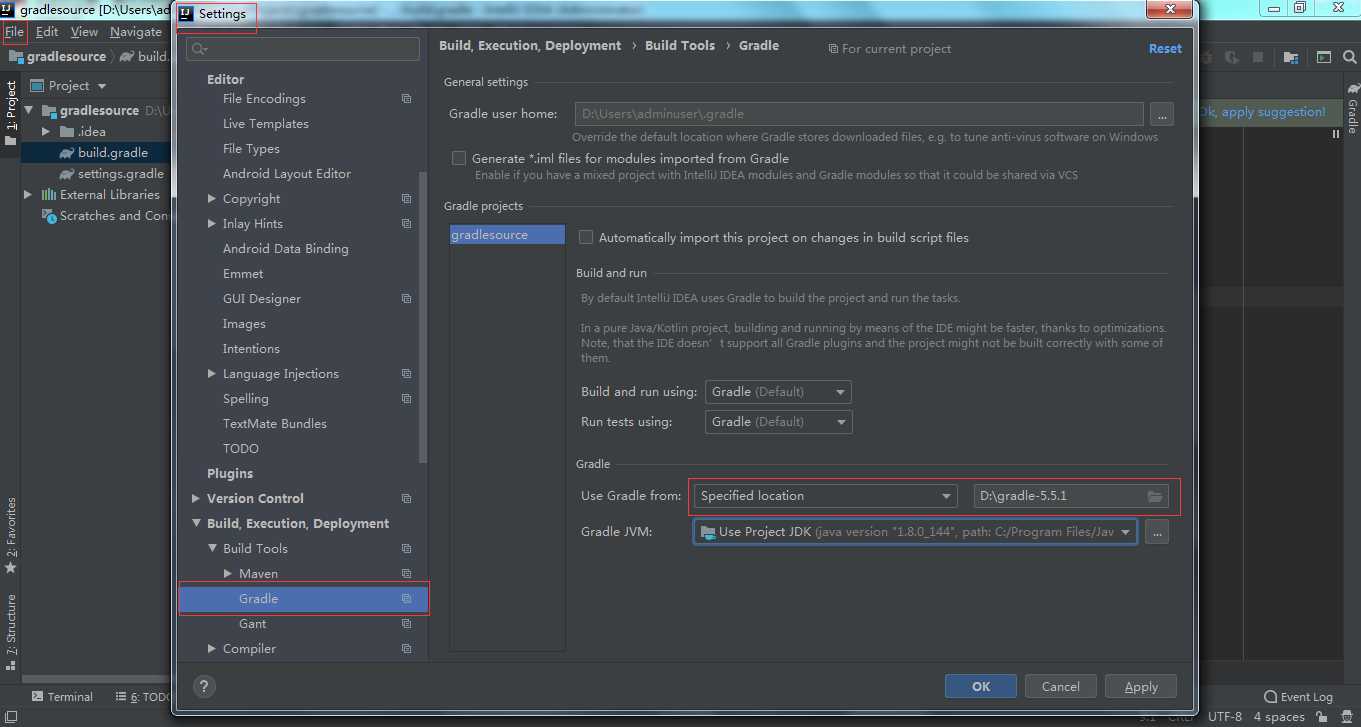
Task: Click the Gradle user home path field
Action: 859,114
